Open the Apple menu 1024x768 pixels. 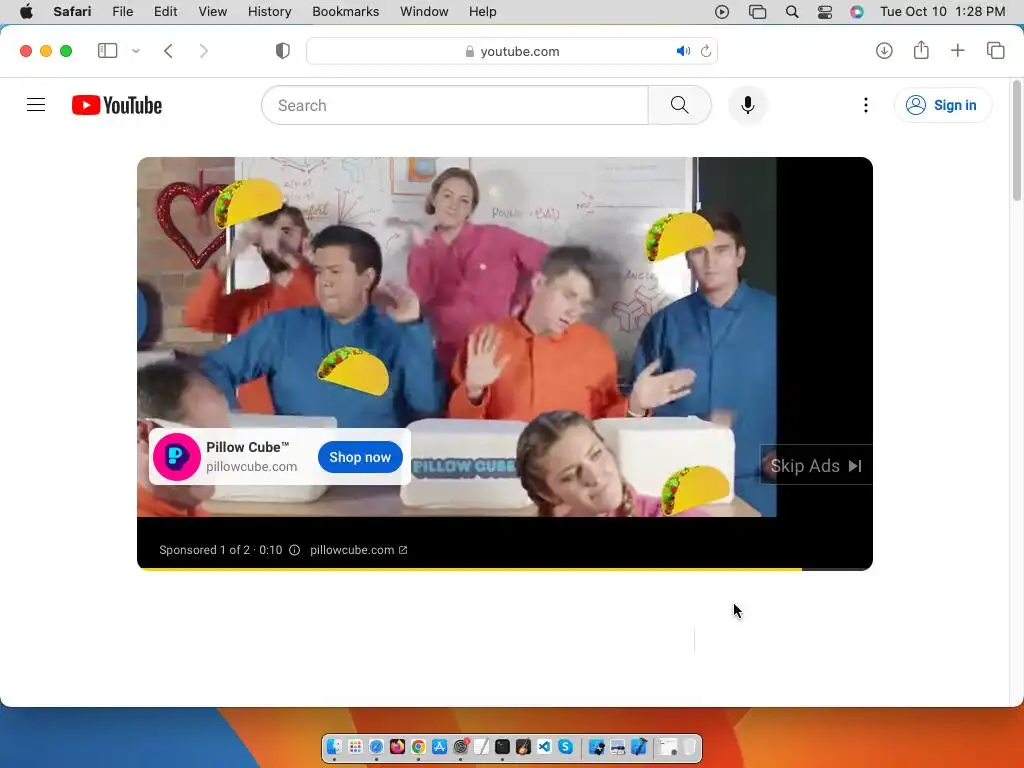(x=26, y=12)
